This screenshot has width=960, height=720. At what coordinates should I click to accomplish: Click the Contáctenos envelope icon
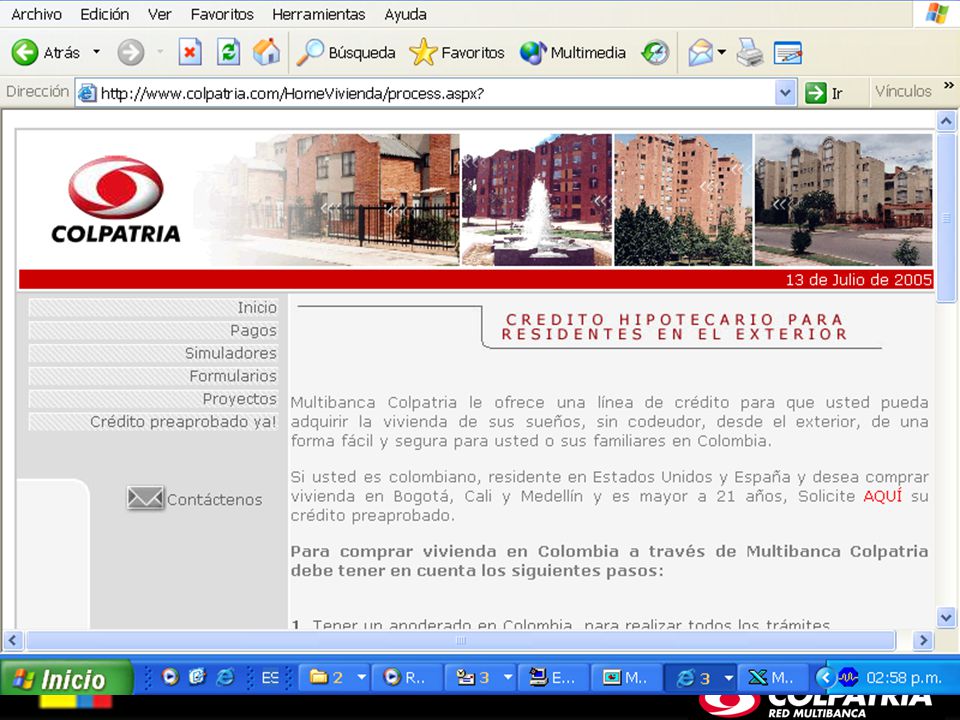point(145,498)
